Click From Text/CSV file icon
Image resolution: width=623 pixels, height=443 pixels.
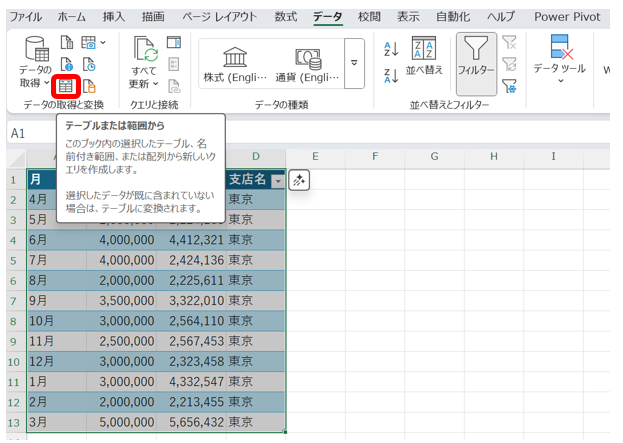pyautogui.click(x=67, y=42)
